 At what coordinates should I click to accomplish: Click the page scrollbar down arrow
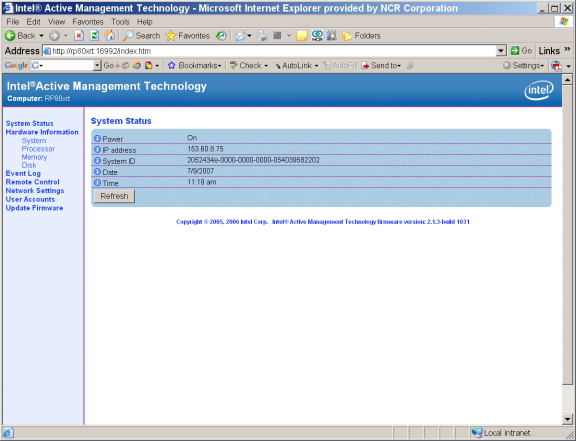567,419
